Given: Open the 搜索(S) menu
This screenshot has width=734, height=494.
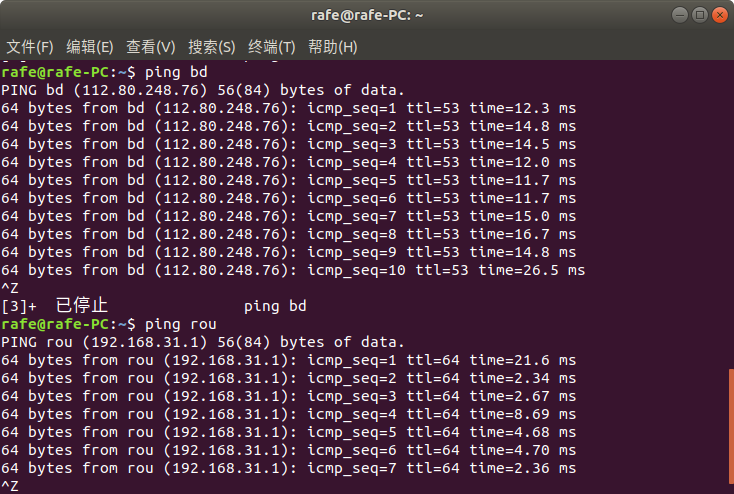Looking at the screenshot, I should point(211,47).
